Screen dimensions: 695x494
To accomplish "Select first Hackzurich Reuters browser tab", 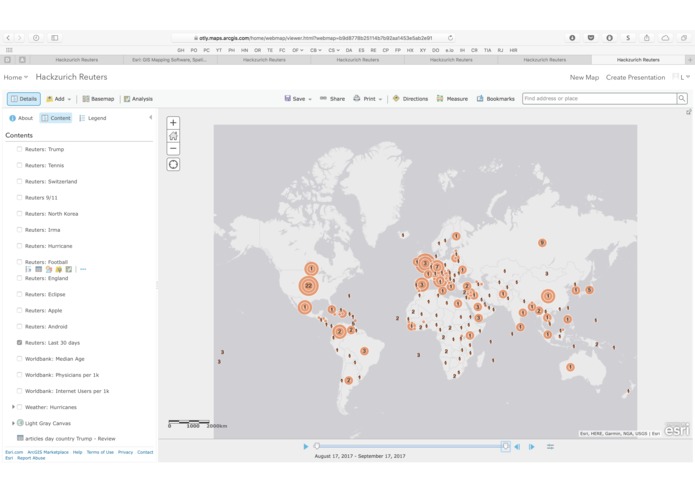I will coord(77,60).
